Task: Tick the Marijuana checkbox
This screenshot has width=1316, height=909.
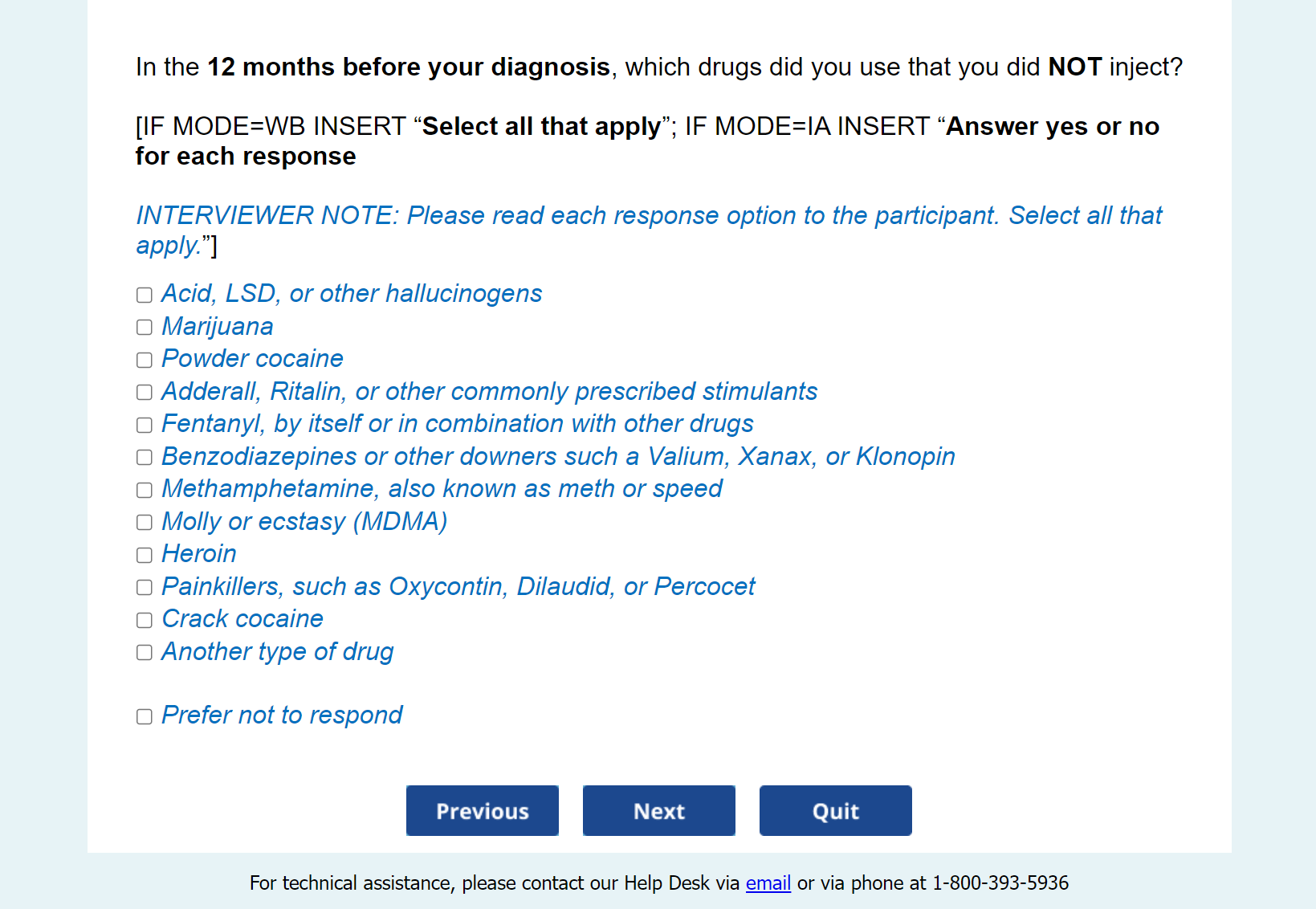Action: pyautogui.click(x=145, y=328)
